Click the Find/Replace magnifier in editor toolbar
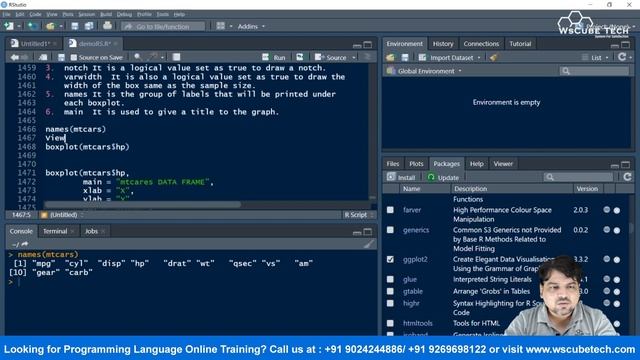This screenshot has height=360, width=640. (138, 57)
